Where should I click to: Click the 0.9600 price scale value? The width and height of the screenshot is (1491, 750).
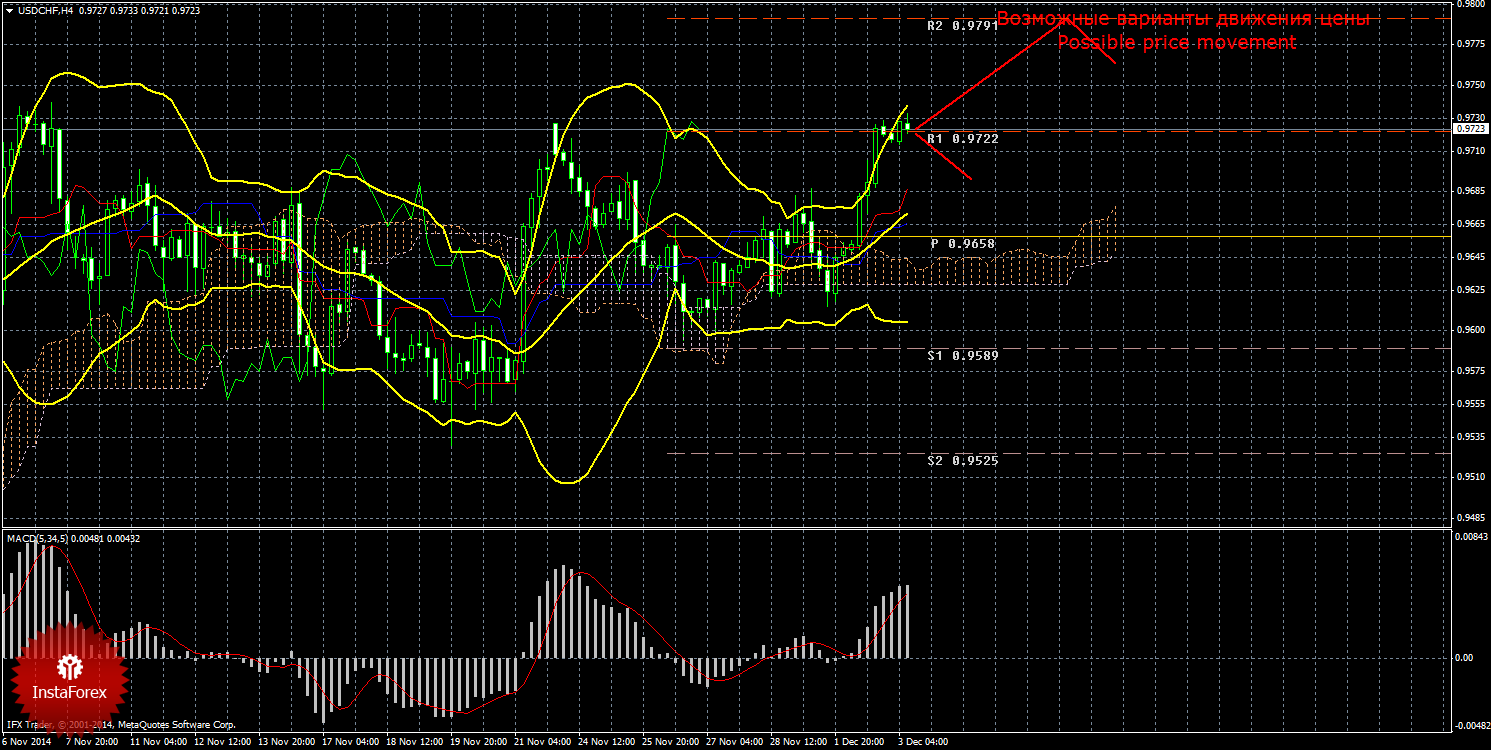tap(1469, 330)
